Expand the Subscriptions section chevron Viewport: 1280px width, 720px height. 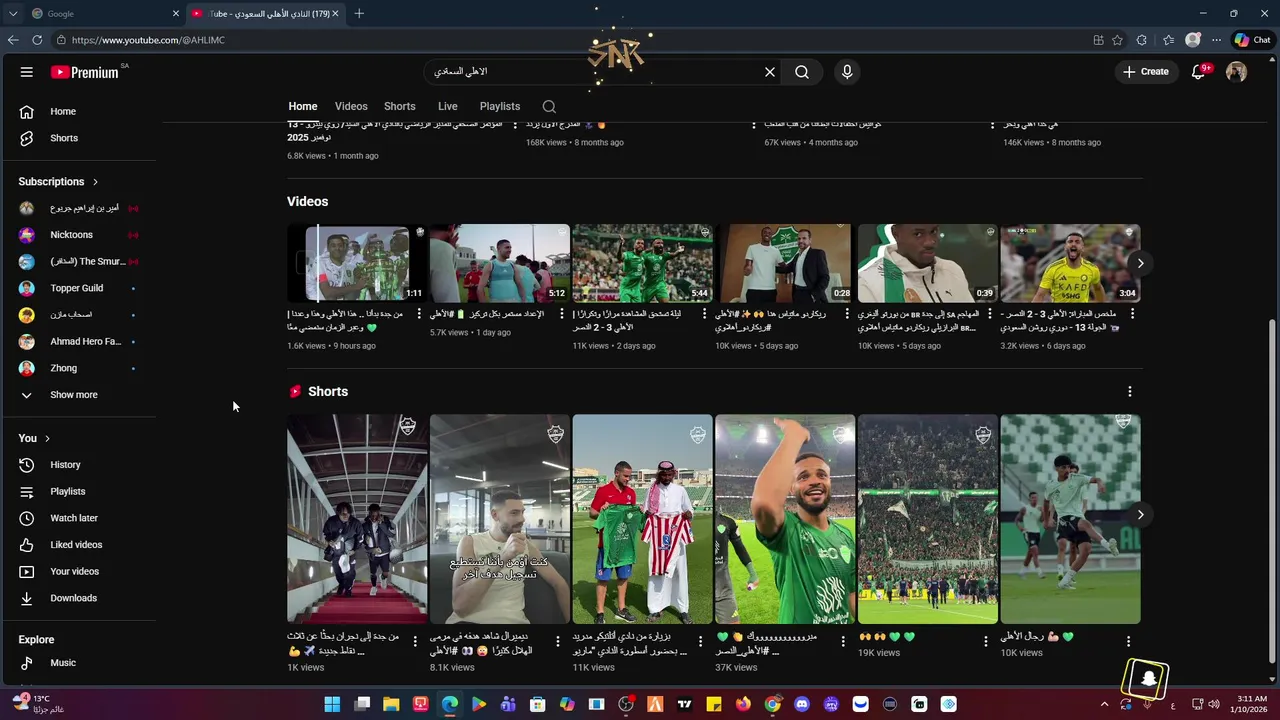(x=95, y=182)
